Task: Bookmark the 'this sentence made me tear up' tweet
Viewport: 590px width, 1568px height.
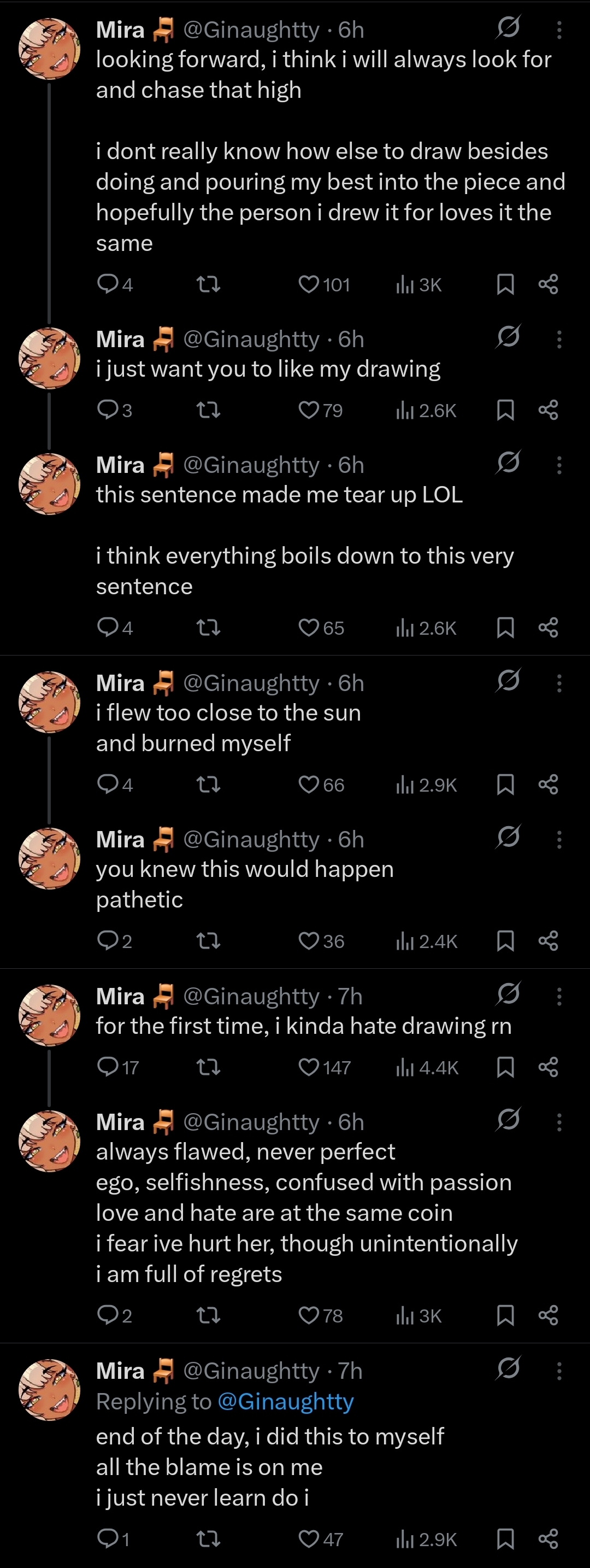Action: tap(505, 628)
